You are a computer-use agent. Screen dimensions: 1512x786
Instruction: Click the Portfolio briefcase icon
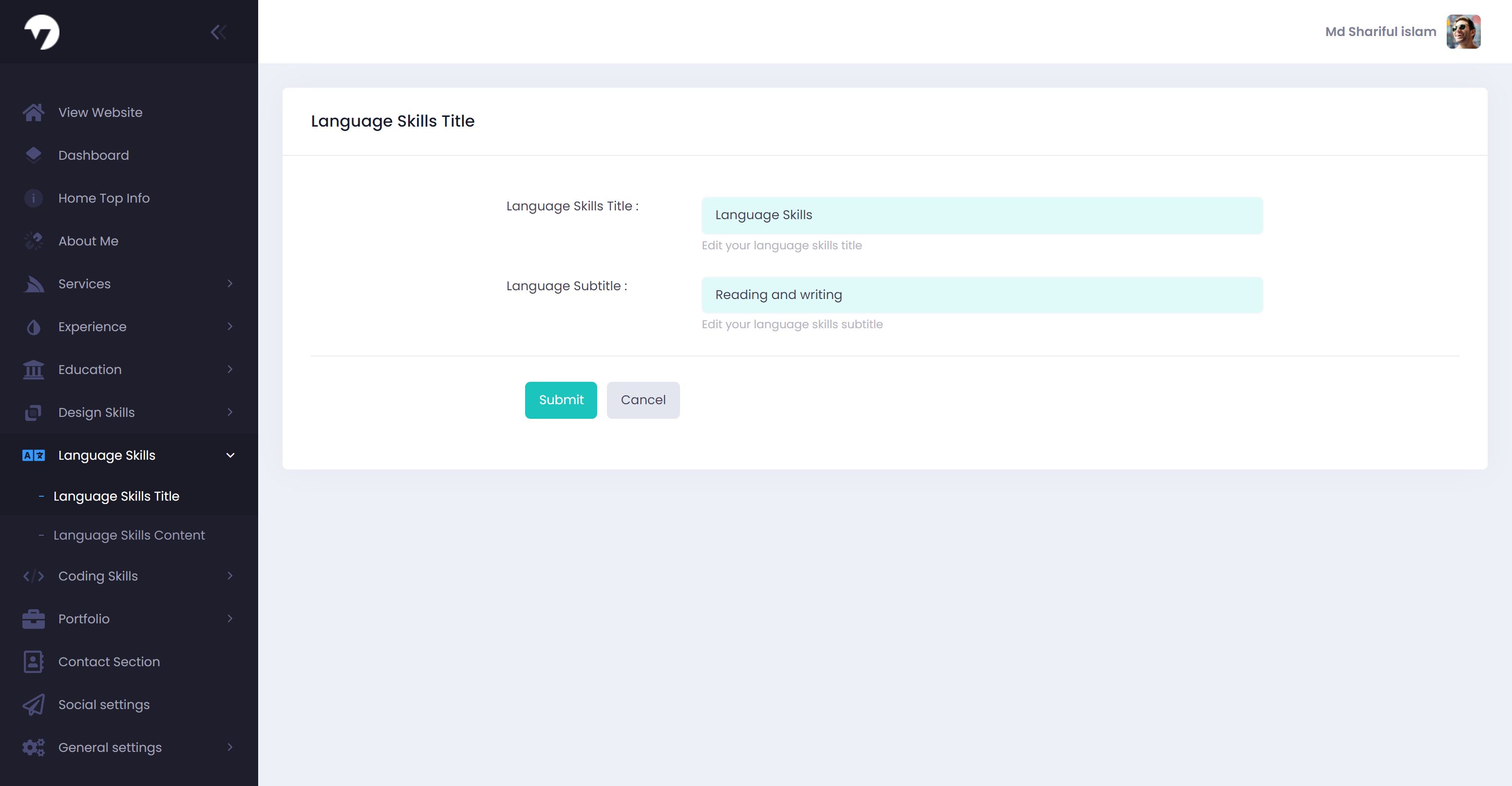(34, 618)
